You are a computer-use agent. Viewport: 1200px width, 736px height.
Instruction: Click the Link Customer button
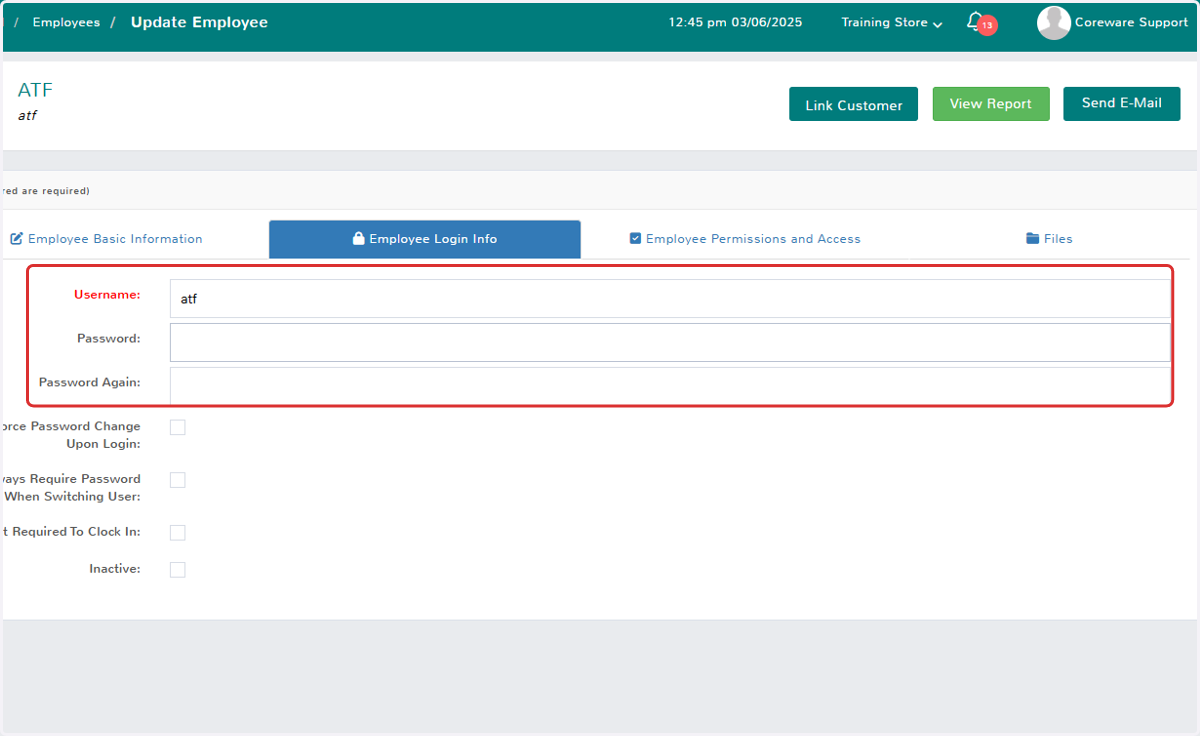click(854, 105)
